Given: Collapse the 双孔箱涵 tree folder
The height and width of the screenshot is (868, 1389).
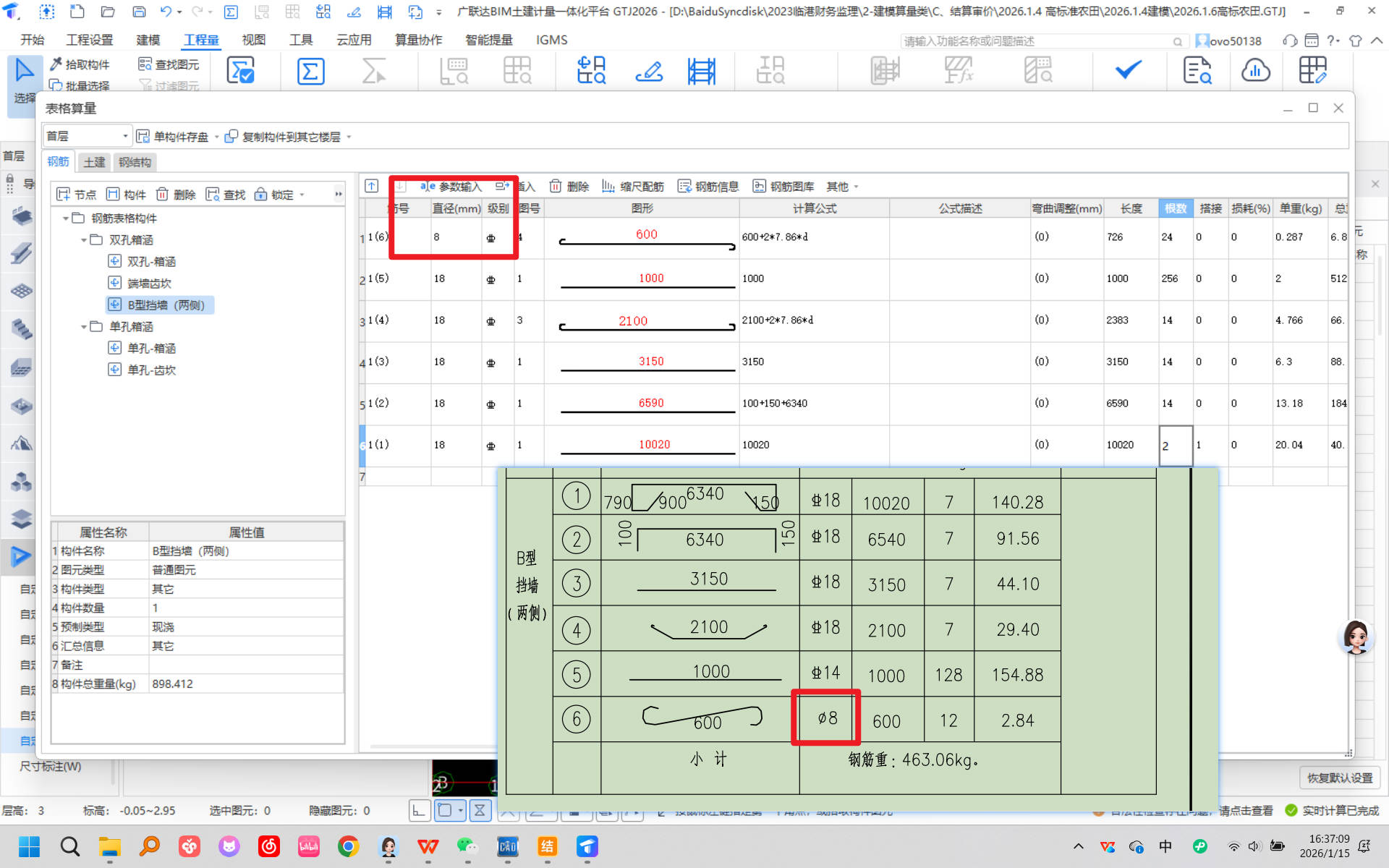Looking at the screenshot, I should click(x=84, y=240).
